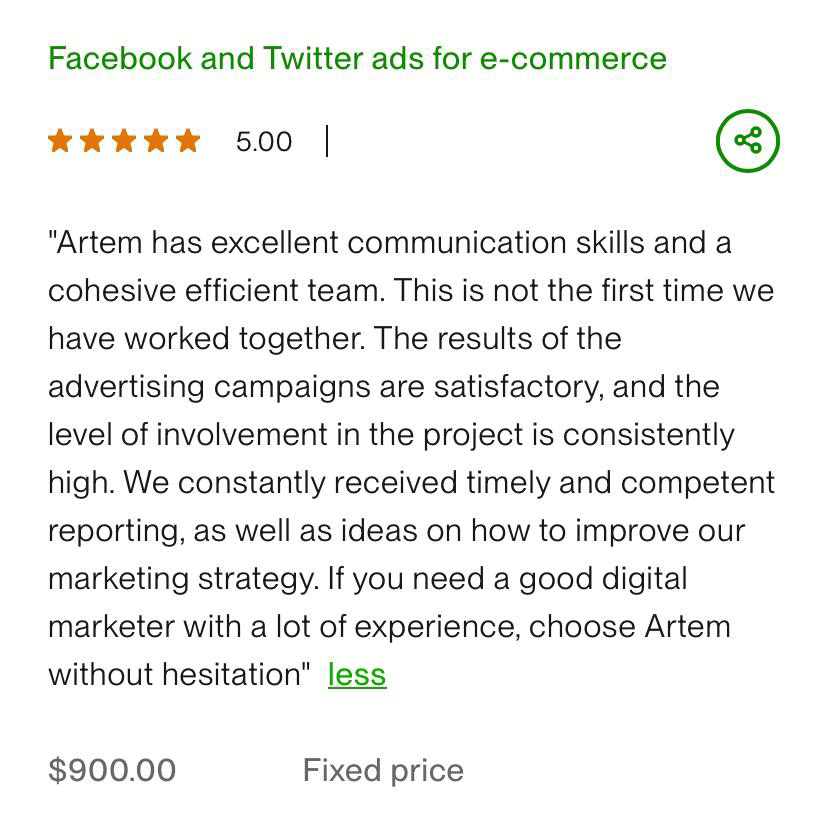Viewport: 828px width, 837px height.
Task: Collapse the review with the less link
Action: 357,675
